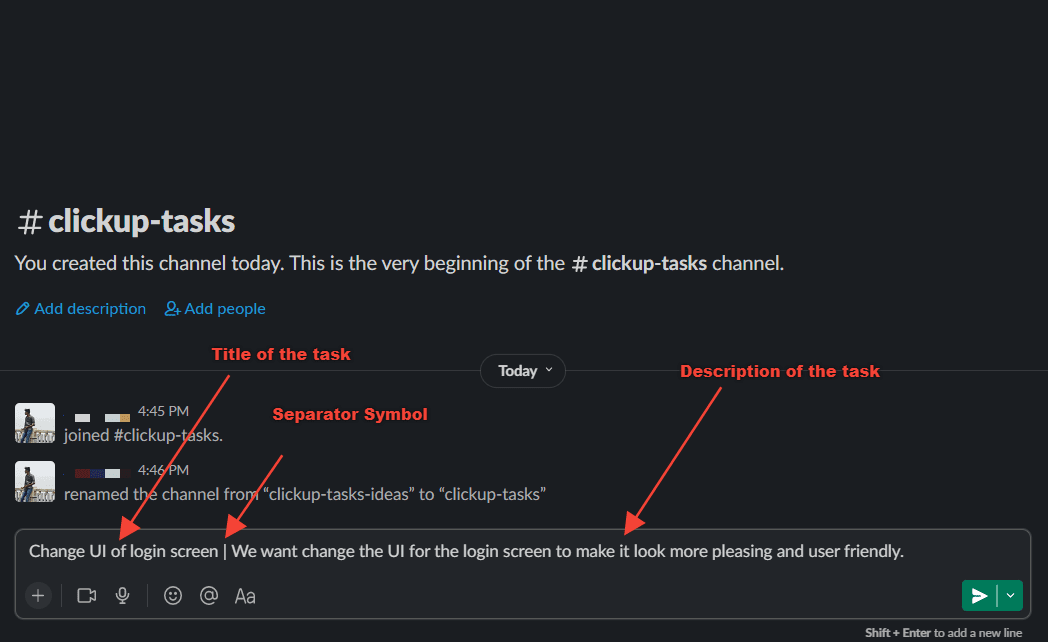
Task: Open the user avatar at 4:45 PM
Action: tap(35, 423)
